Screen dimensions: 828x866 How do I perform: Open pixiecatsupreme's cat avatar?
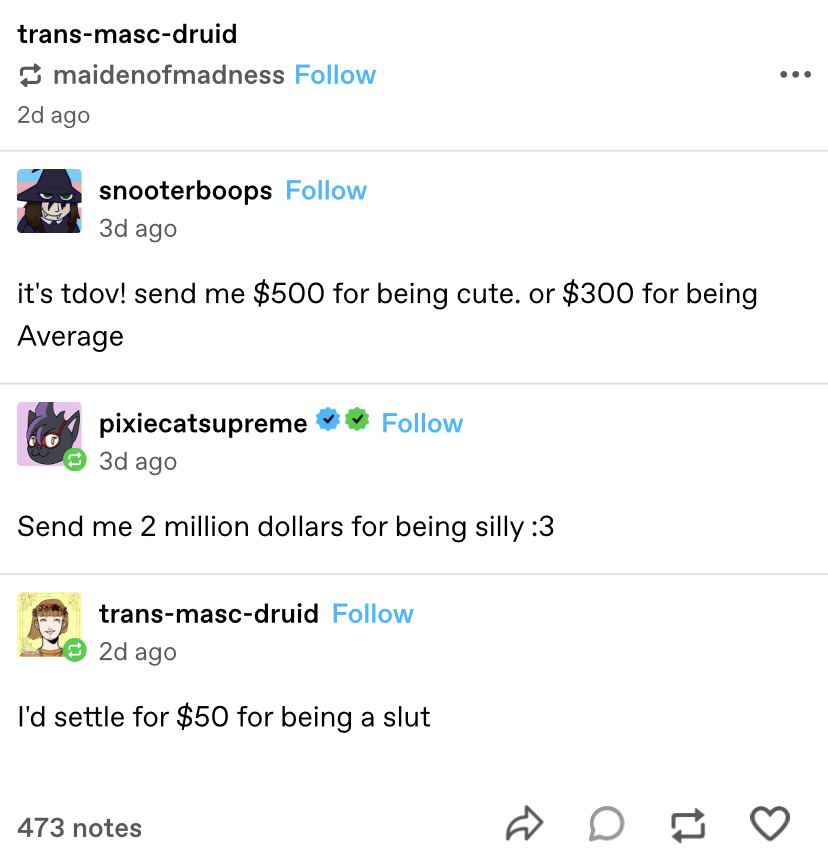(49, 434)
